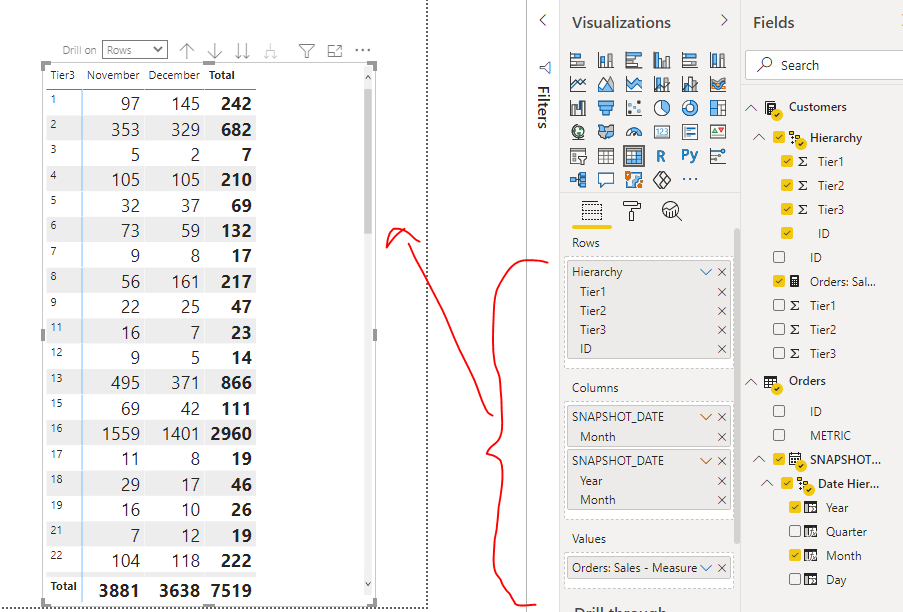
Task: Select the Funnel visual
Action: [606, 108]
